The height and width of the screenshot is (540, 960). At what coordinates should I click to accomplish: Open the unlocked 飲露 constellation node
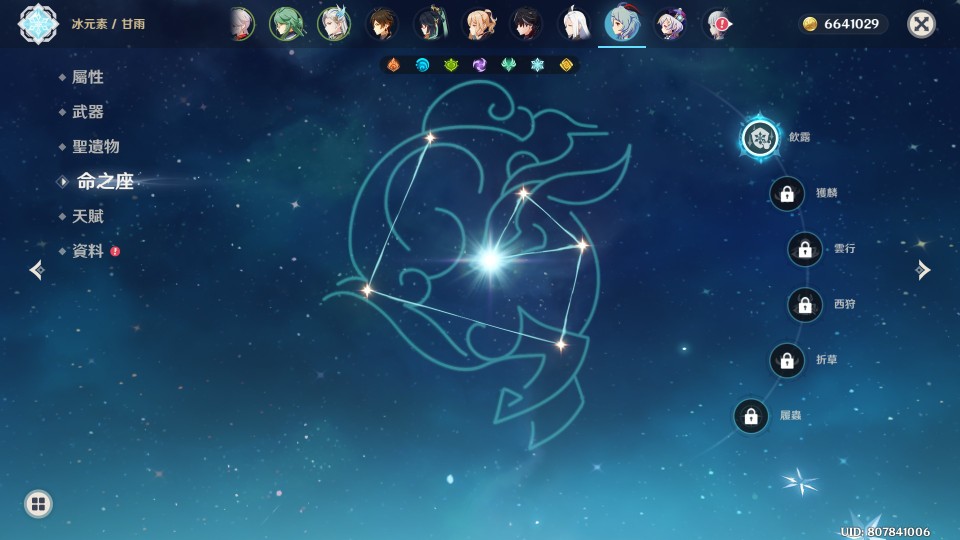click(760, 137)
